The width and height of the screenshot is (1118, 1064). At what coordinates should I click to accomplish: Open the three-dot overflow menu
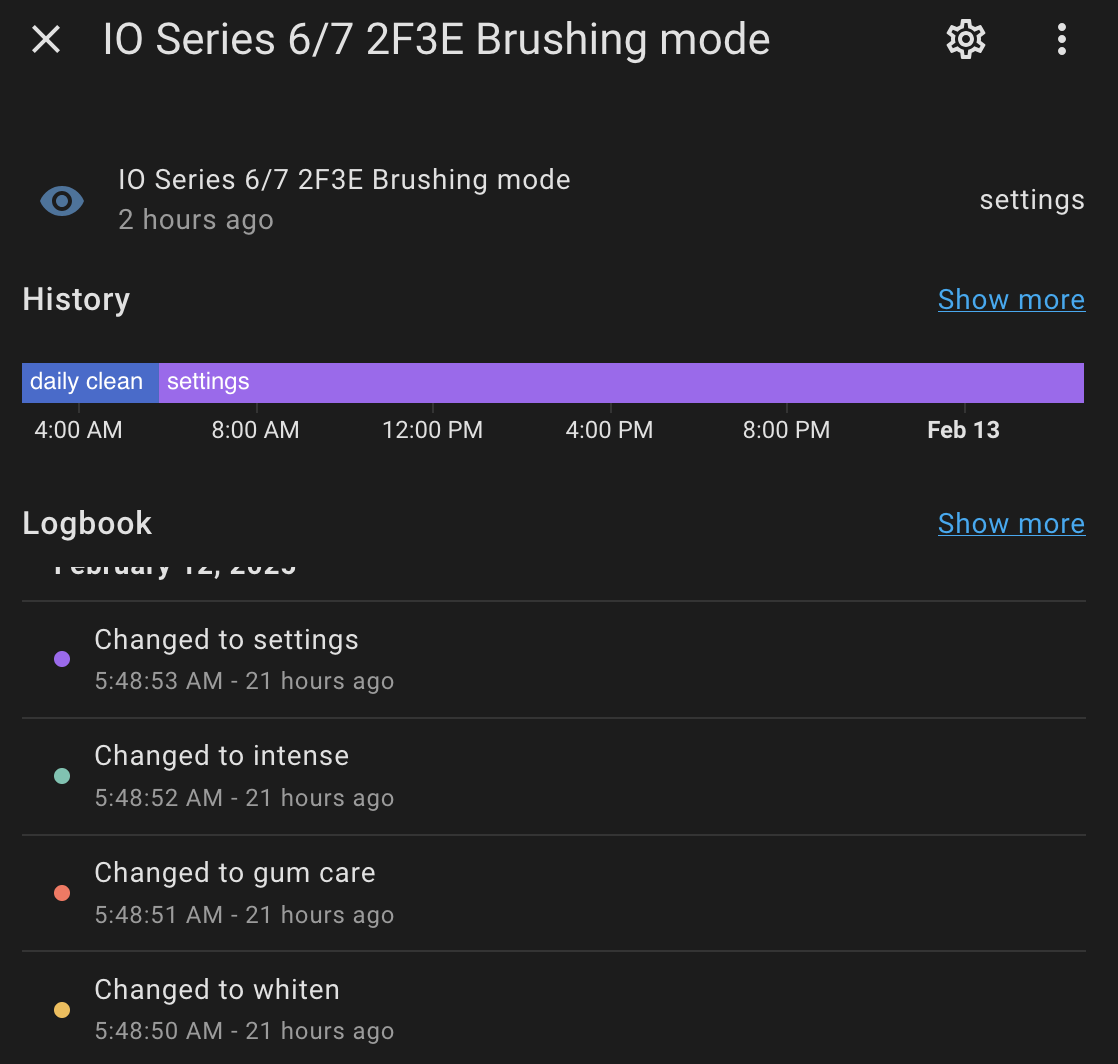click(1062, 39)
